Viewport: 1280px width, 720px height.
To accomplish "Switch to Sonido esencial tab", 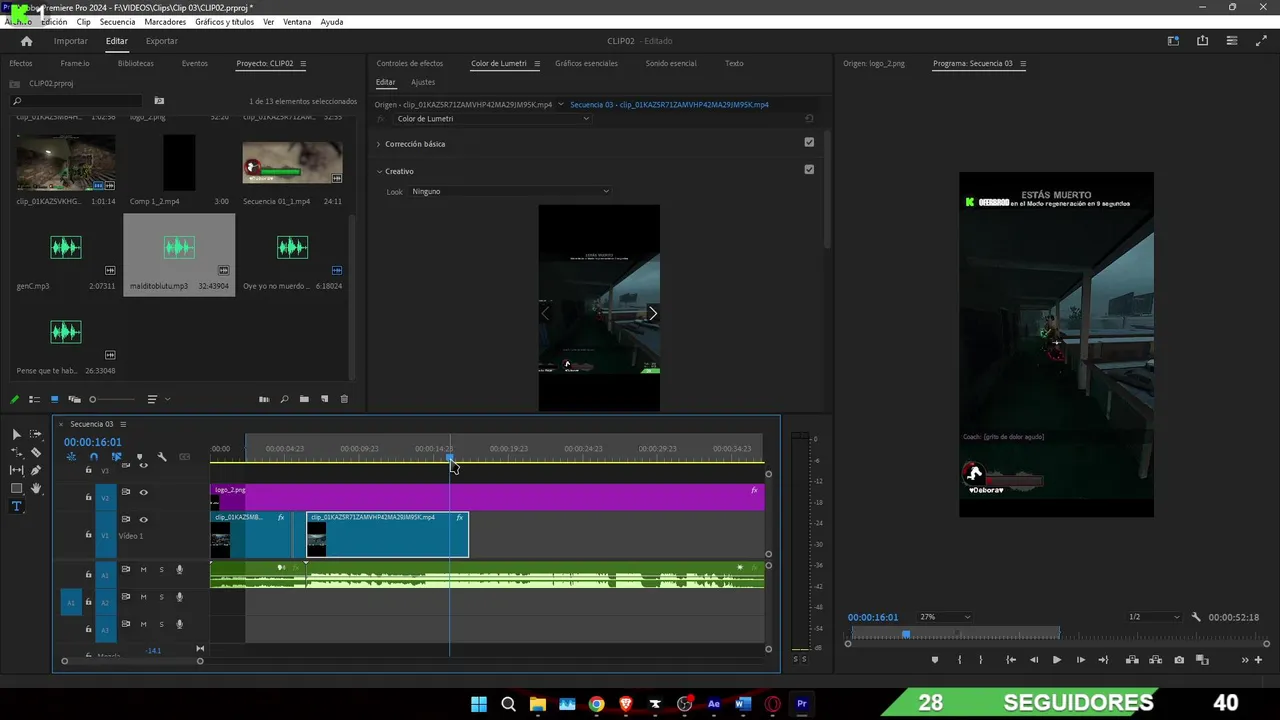I will click(x=671, y=63).
